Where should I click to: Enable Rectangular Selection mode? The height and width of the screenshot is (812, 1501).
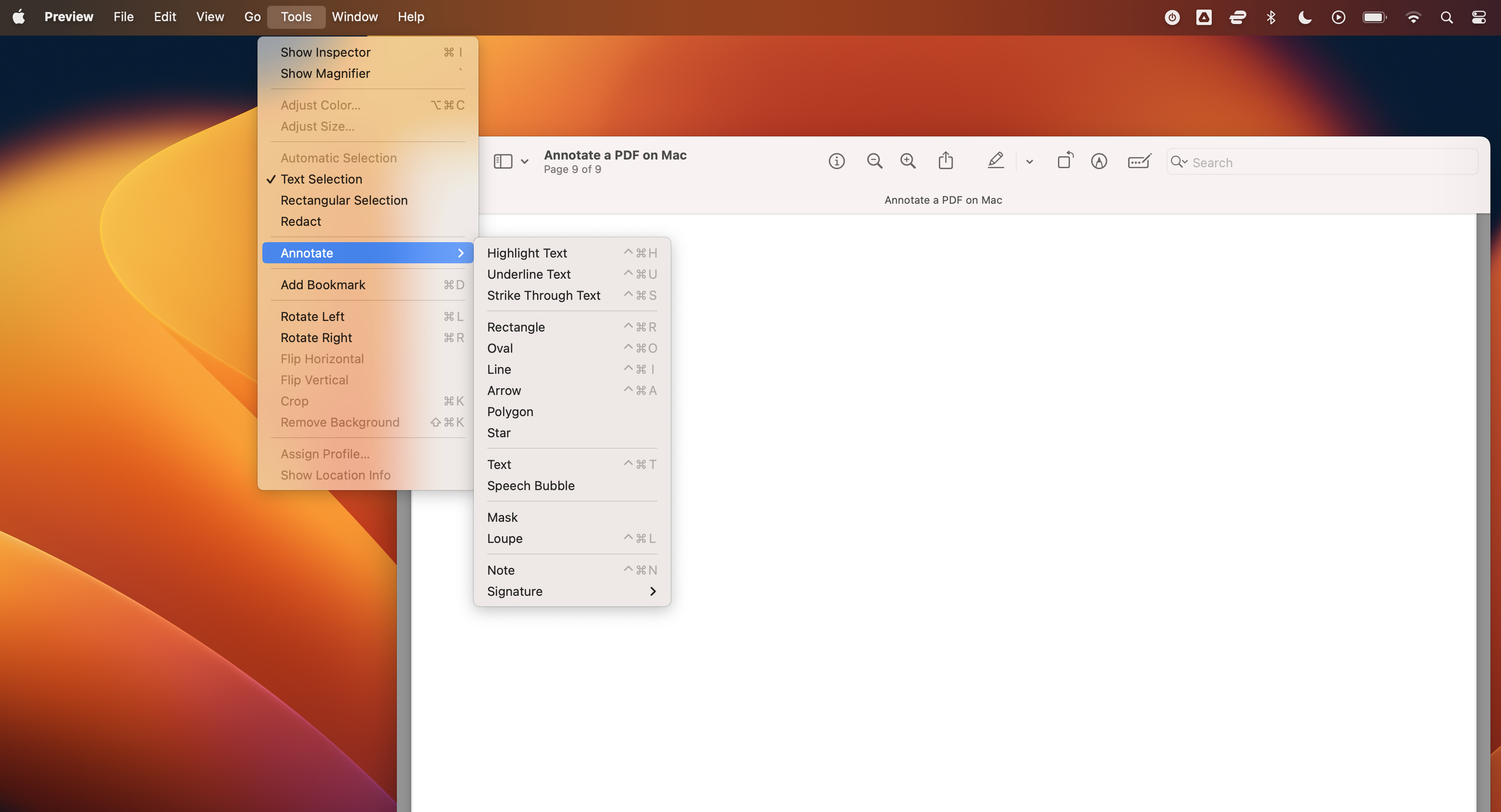tap(344, 200)
